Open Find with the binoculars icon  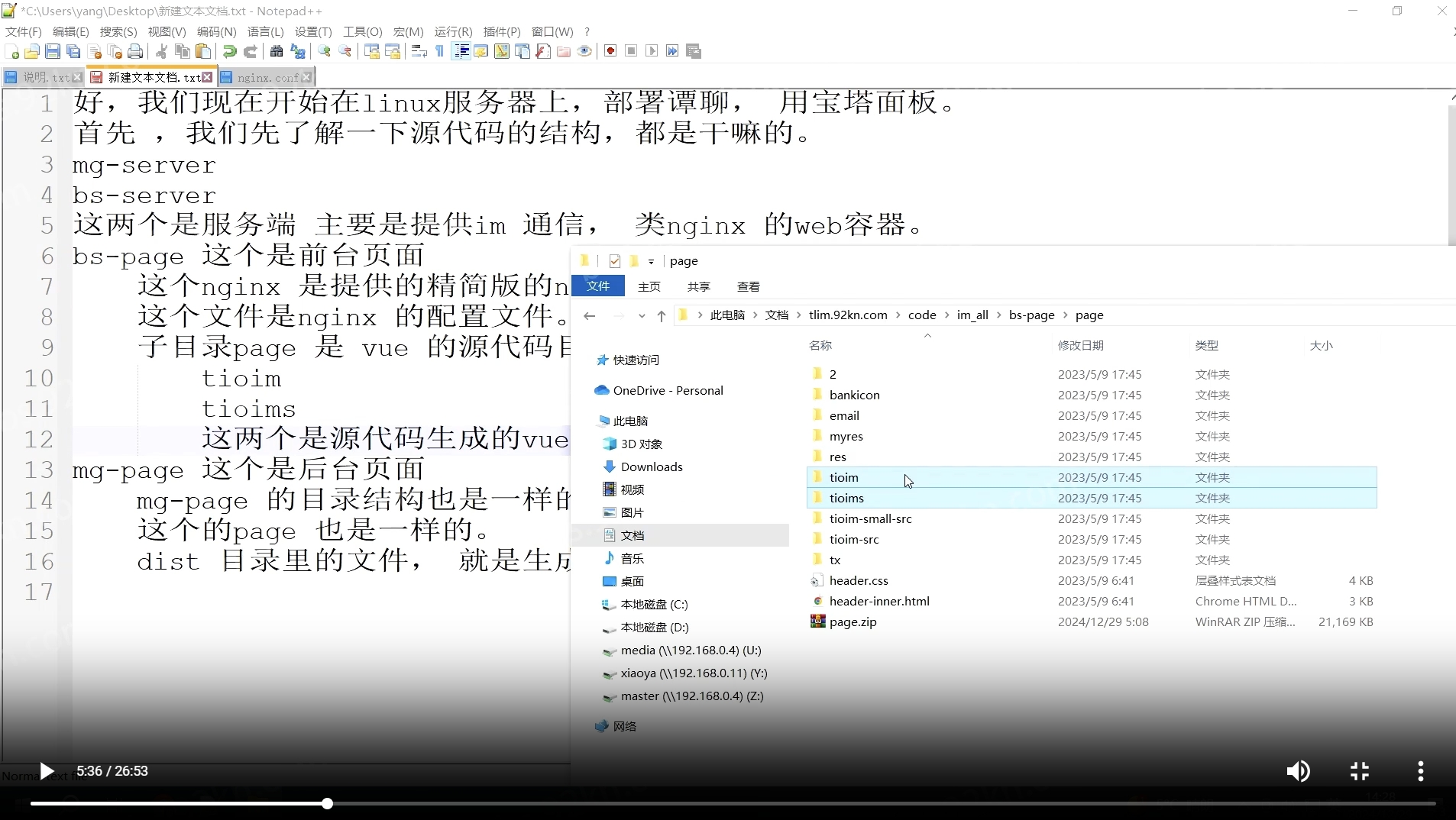click(277, 51)
